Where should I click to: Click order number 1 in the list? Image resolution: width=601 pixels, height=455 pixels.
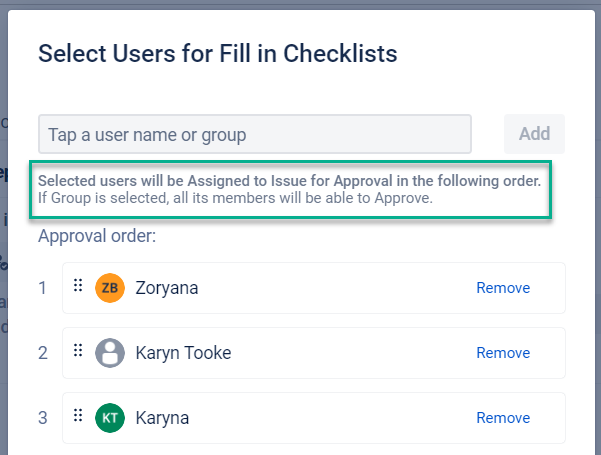point(43,288)
